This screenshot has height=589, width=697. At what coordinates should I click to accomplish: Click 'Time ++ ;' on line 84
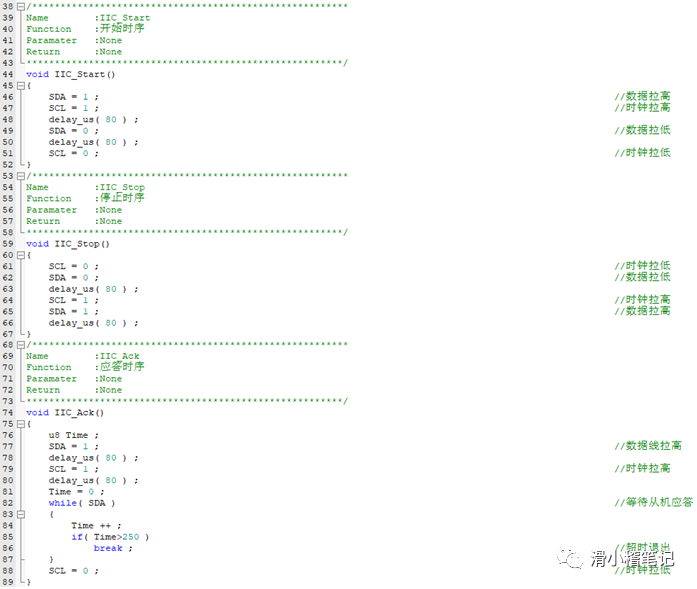click(96, 525)
